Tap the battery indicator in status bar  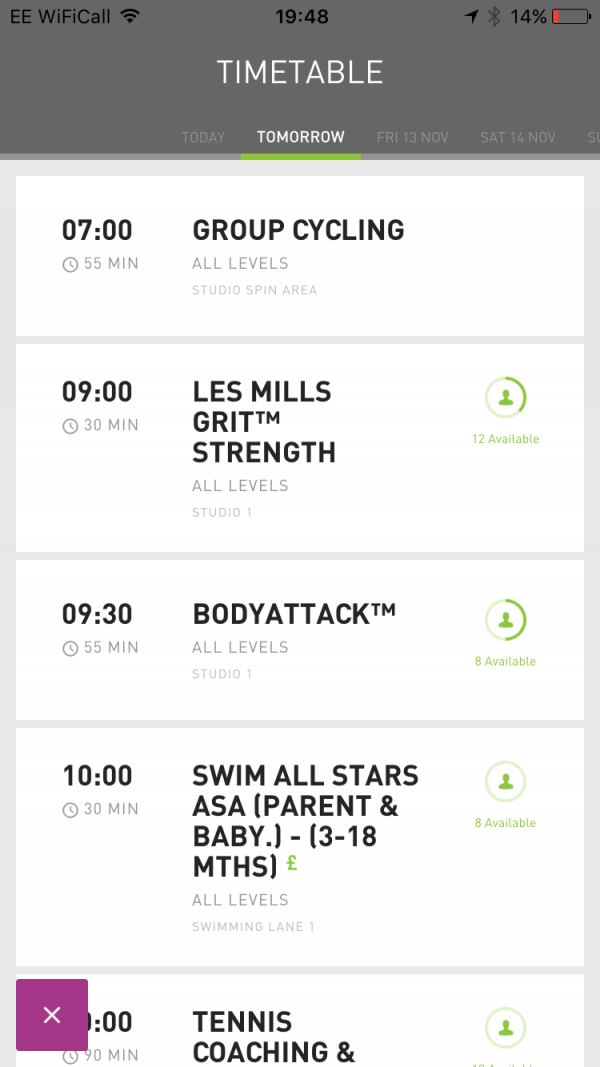(x=570, y=17)
